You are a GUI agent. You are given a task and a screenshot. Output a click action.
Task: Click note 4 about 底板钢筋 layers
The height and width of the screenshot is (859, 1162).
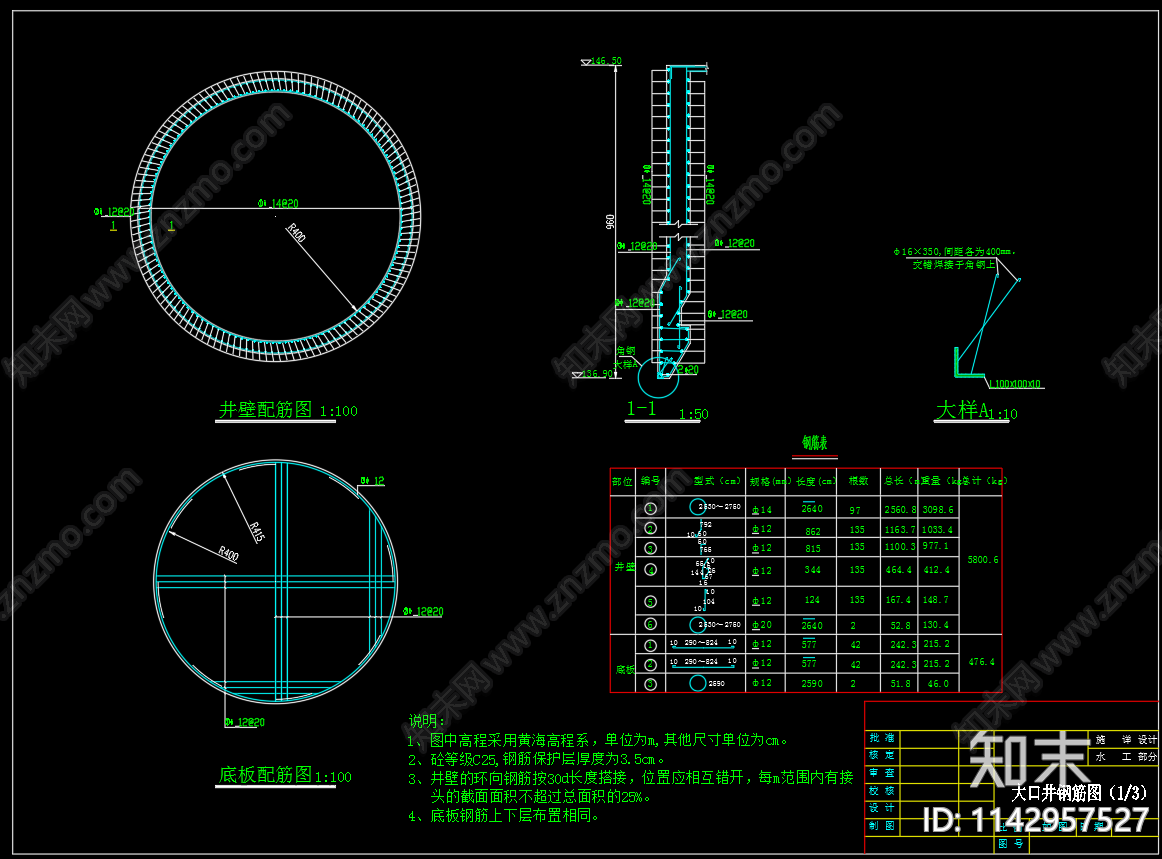click(x=504, y=816)
